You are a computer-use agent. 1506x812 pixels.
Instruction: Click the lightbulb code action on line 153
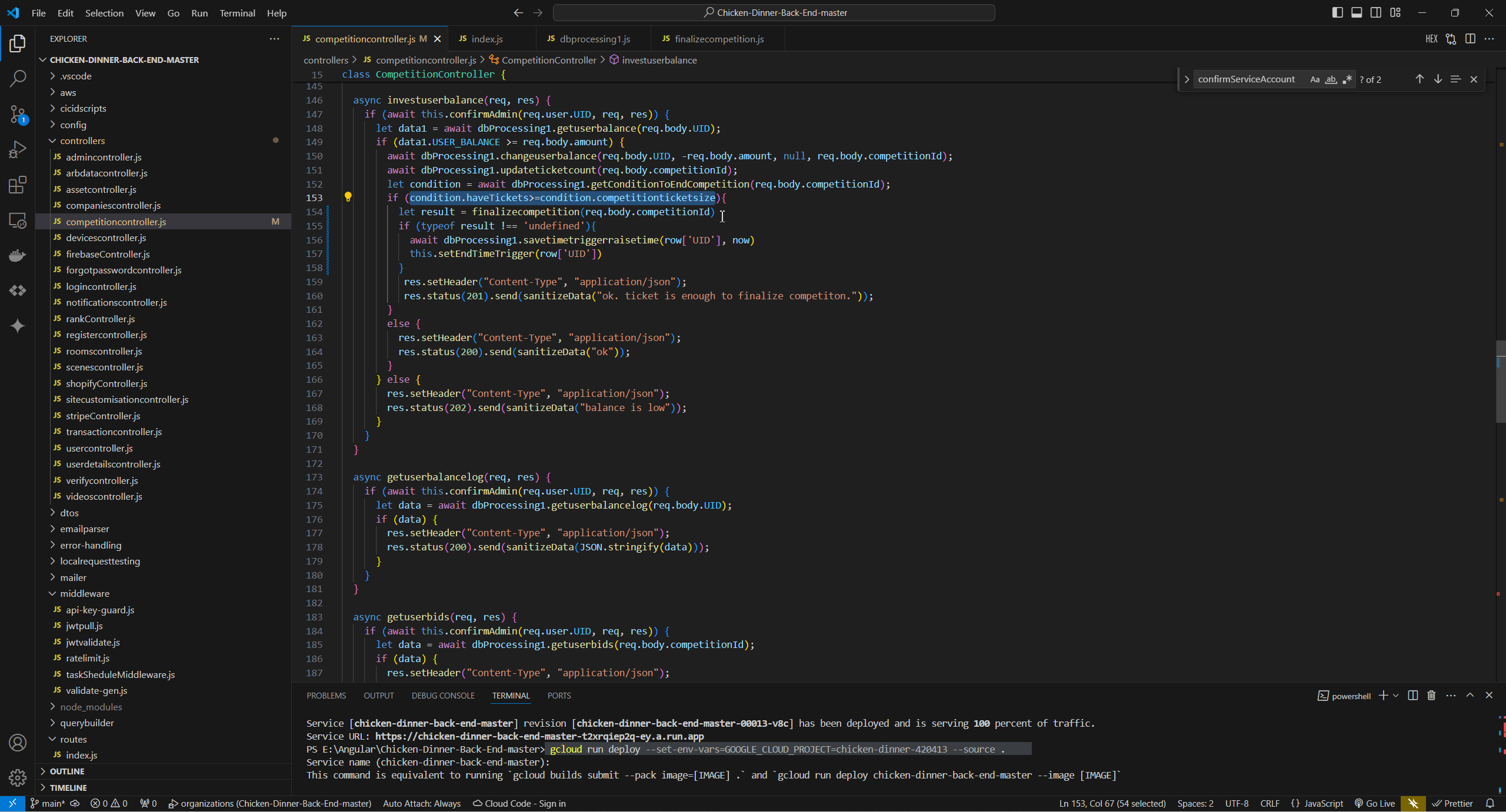(x=348, y=197)
